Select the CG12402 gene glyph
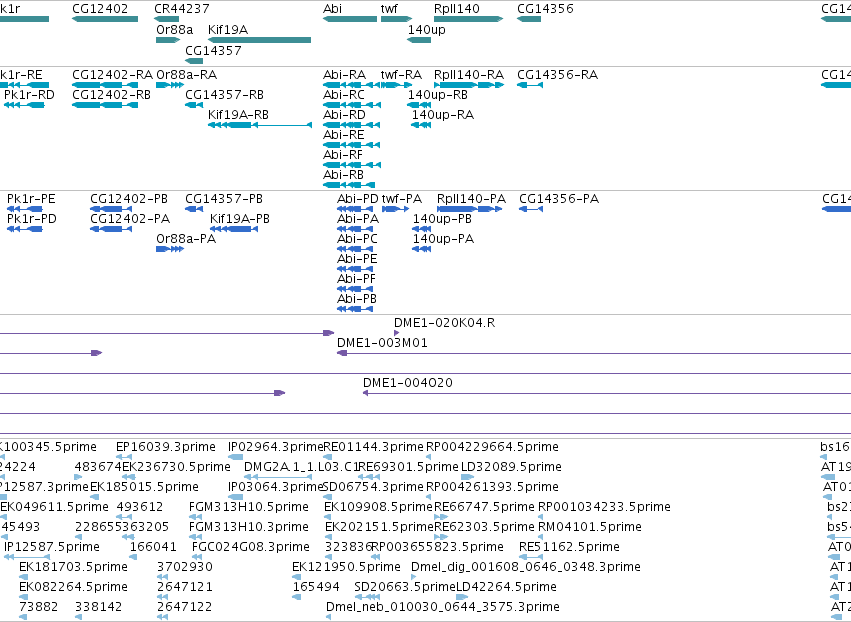The image size is (851, 622). tap(105, 19)
